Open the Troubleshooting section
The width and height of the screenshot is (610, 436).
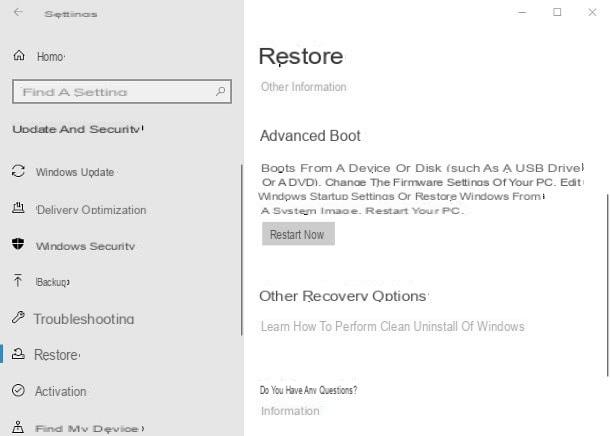pos(84,319)
